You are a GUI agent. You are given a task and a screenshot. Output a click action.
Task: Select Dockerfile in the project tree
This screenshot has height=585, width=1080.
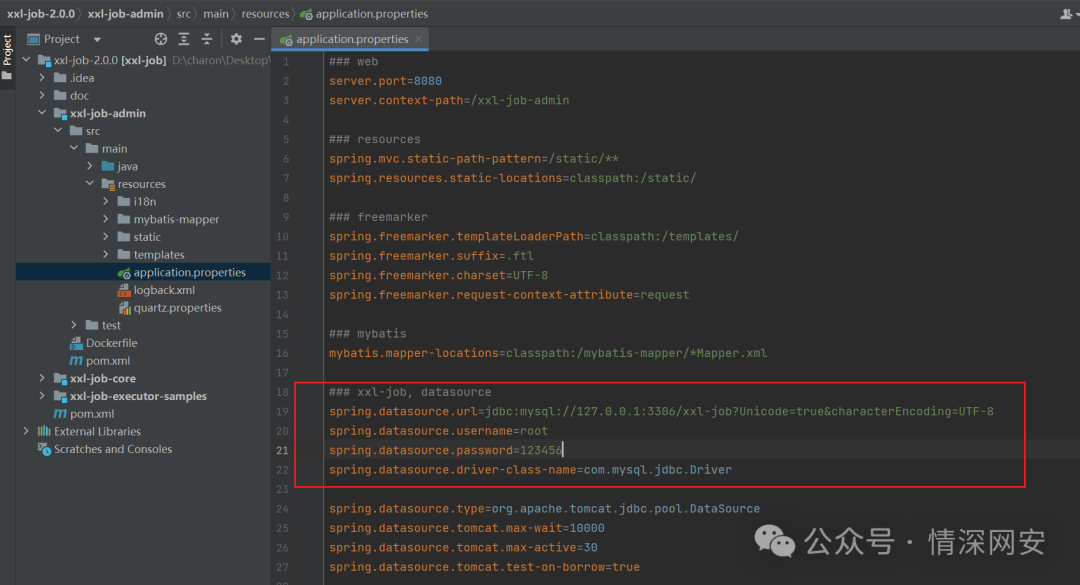click(x=111, y=343)
